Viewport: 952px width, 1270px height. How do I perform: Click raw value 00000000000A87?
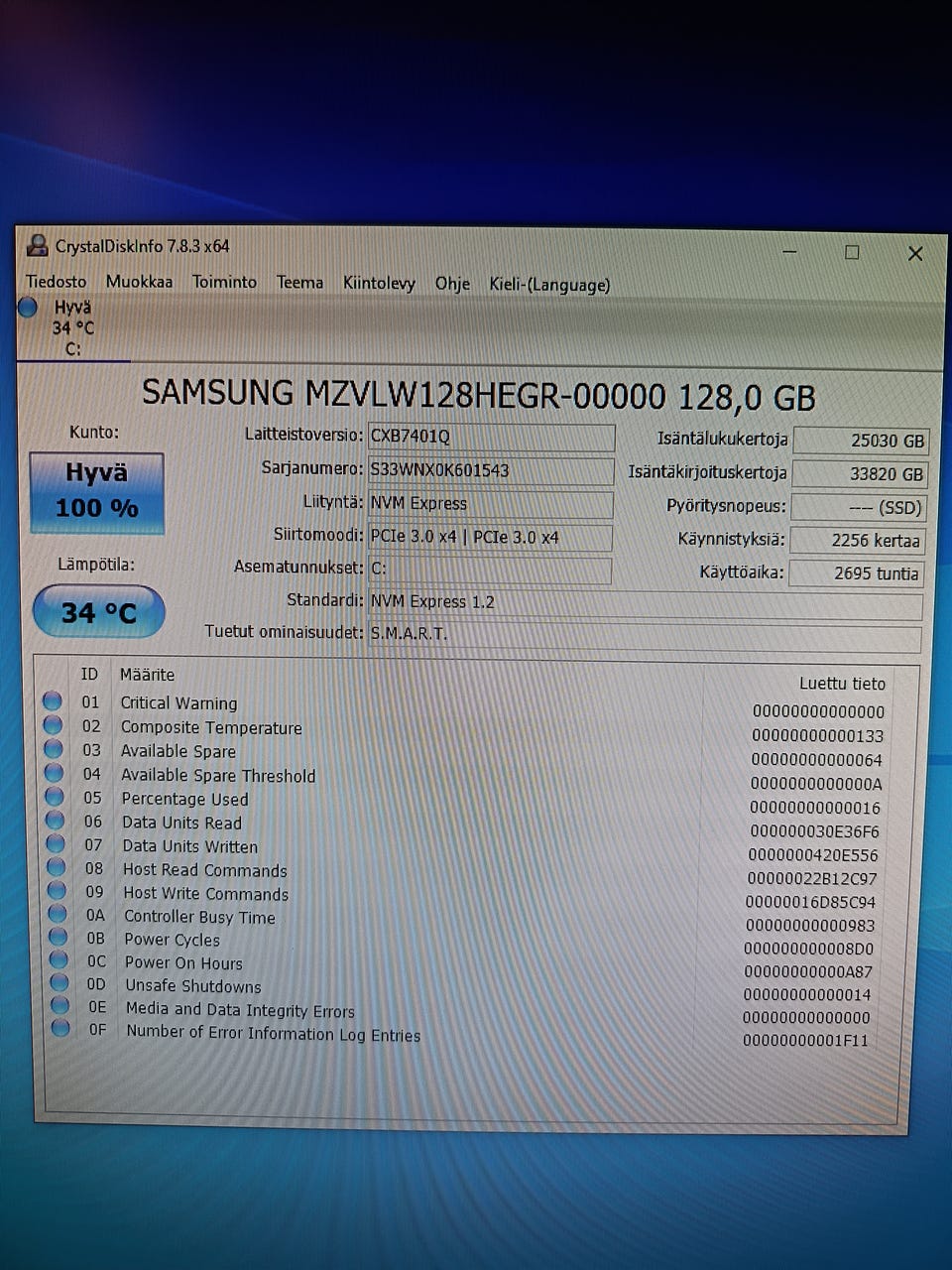point(808,972)
